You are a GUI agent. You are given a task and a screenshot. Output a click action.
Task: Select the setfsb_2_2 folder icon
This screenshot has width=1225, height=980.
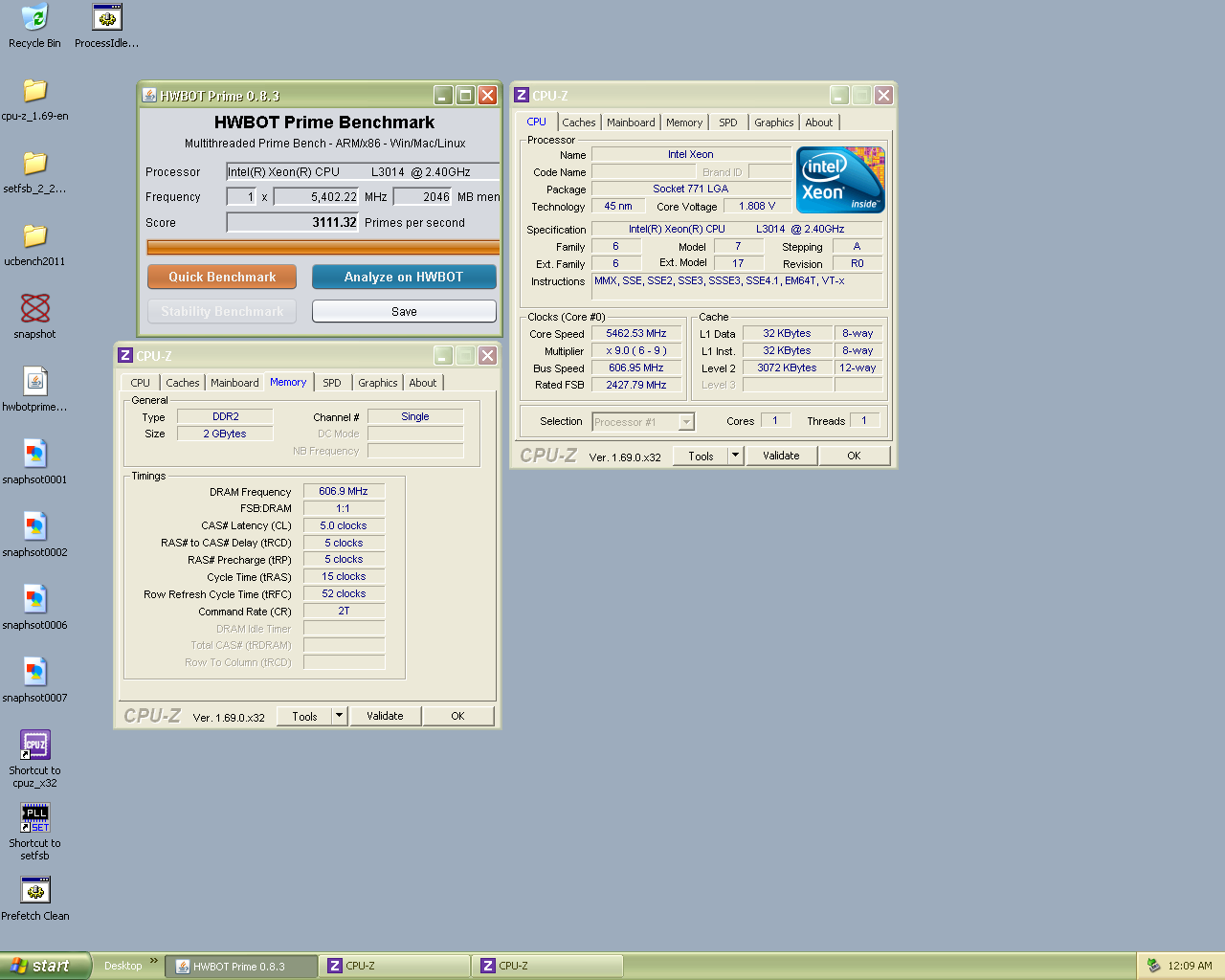pyautogui.click(x=34, y=163)
